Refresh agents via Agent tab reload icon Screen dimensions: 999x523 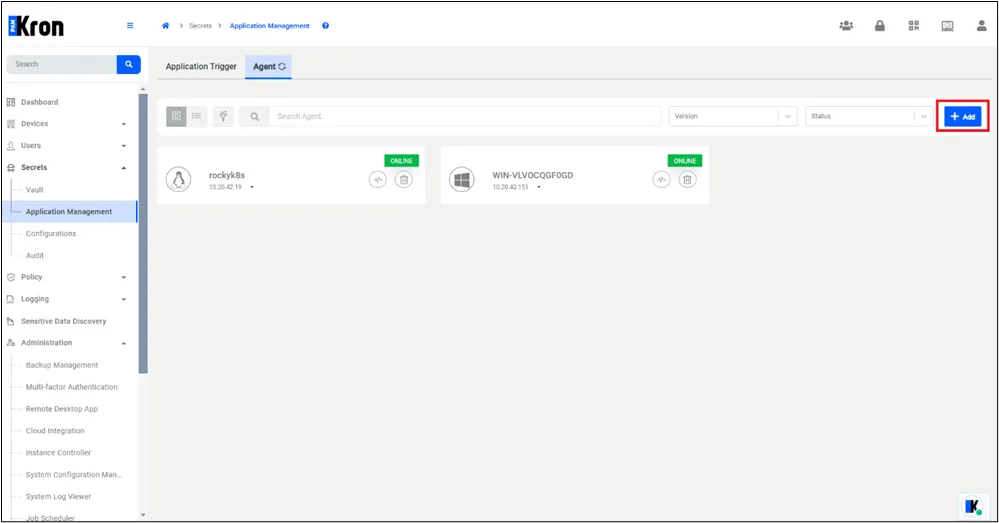pyautogui.click(x=282, y=66)
